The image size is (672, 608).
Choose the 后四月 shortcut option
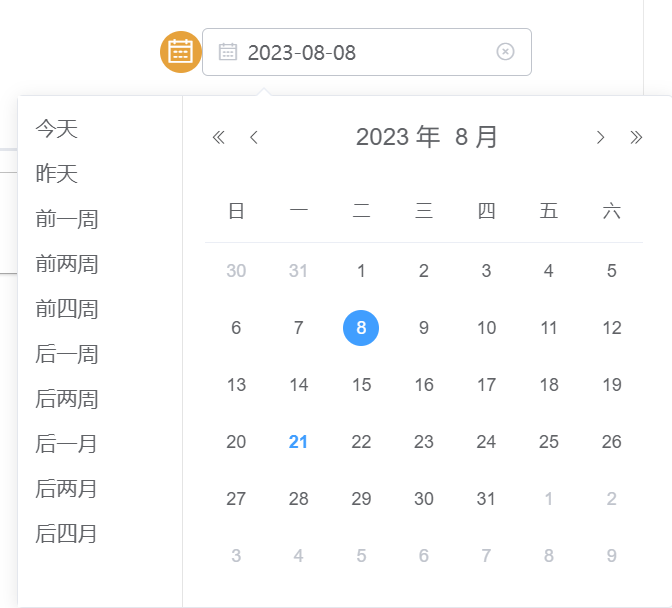[67, 534]
